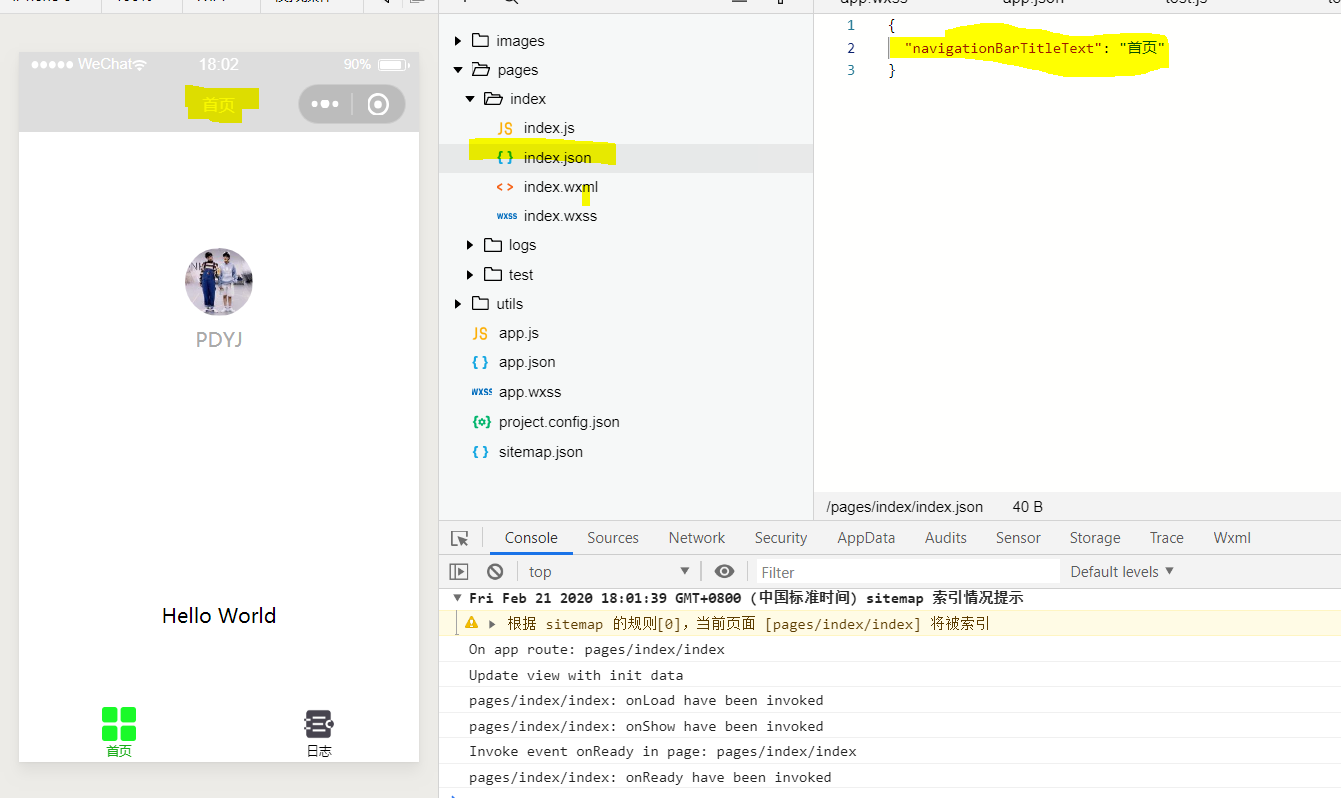Click the utils folder icon
Screen dimensions: 1341x798
[481, 303]
